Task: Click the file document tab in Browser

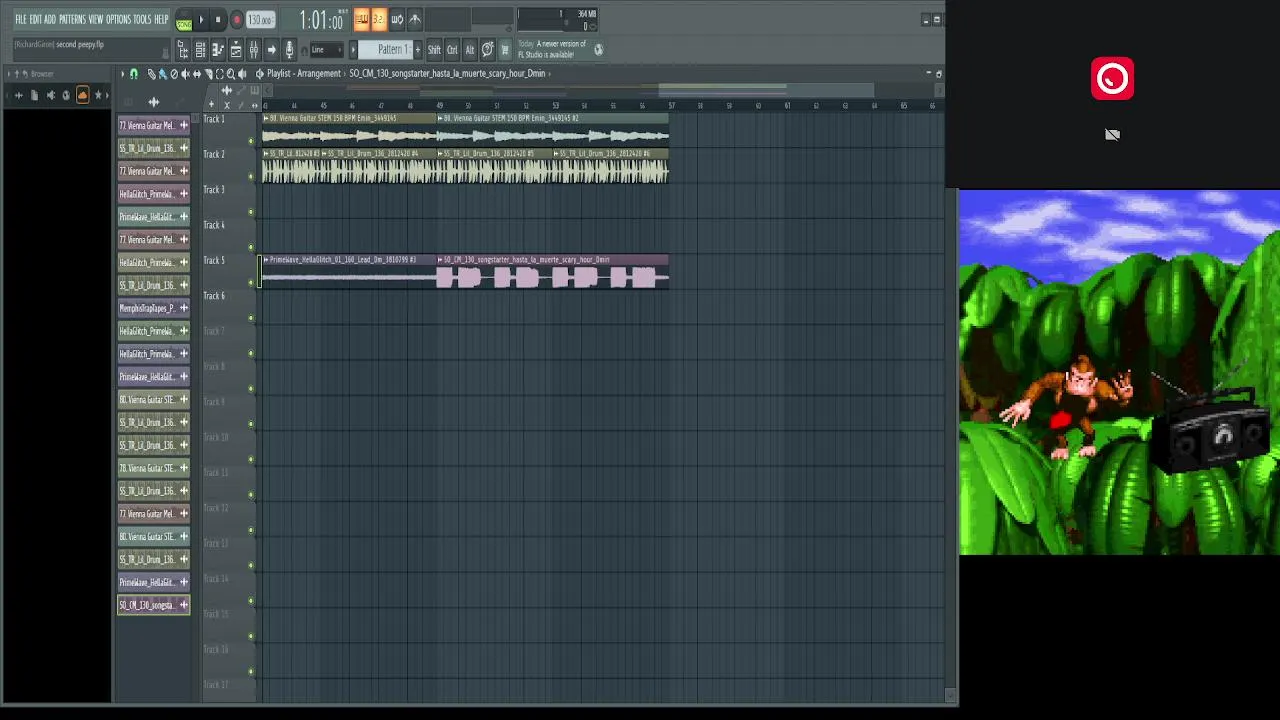Action: (x=34, y=95)
